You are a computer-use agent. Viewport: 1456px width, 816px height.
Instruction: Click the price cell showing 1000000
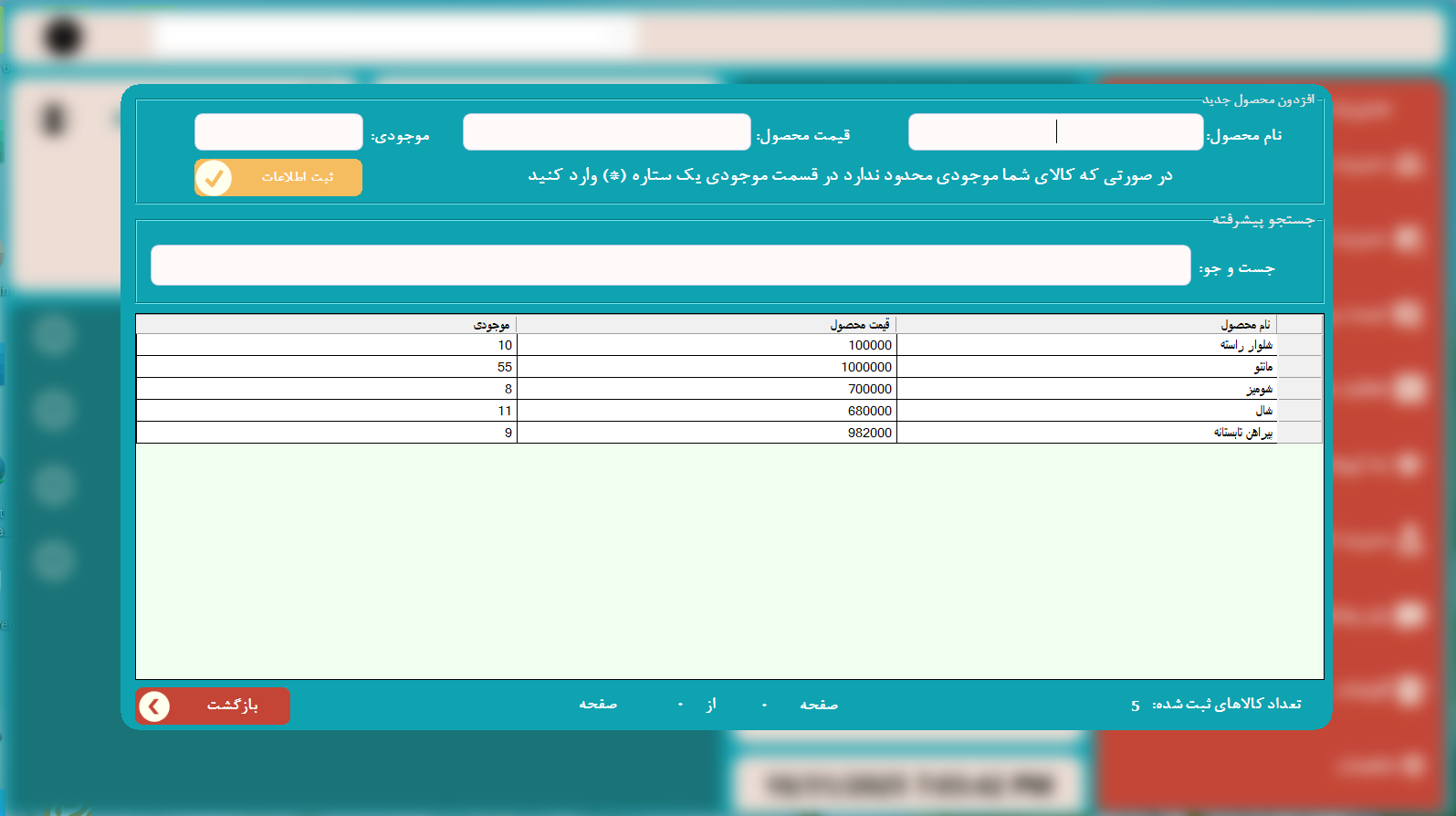coord(707,367)
